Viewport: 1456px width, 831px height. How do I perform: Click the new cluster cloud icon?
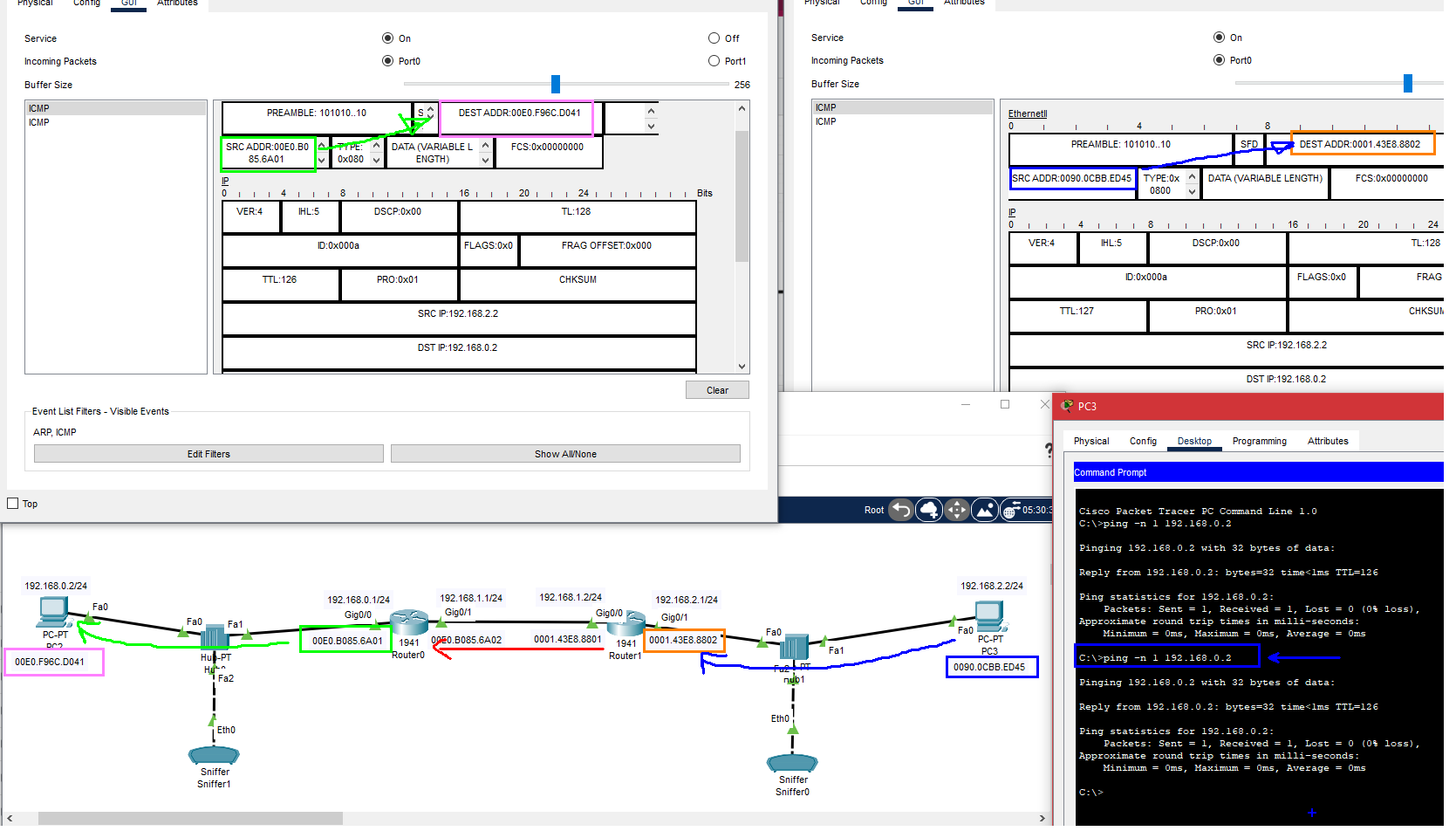(929, 510)
